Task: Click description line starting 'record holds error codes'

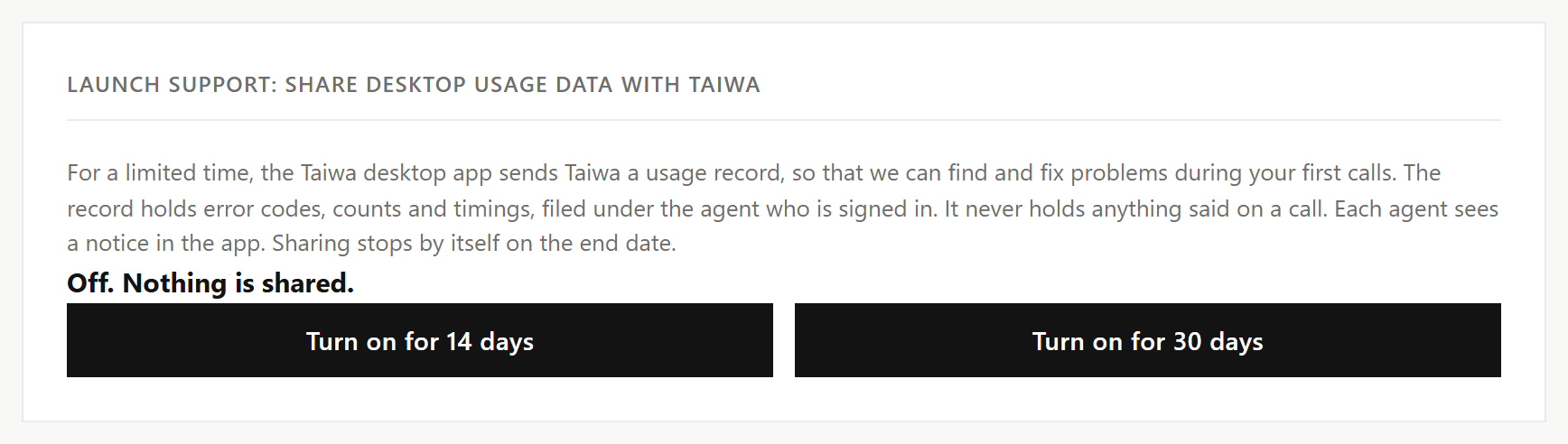Action: tap(782, 208)
